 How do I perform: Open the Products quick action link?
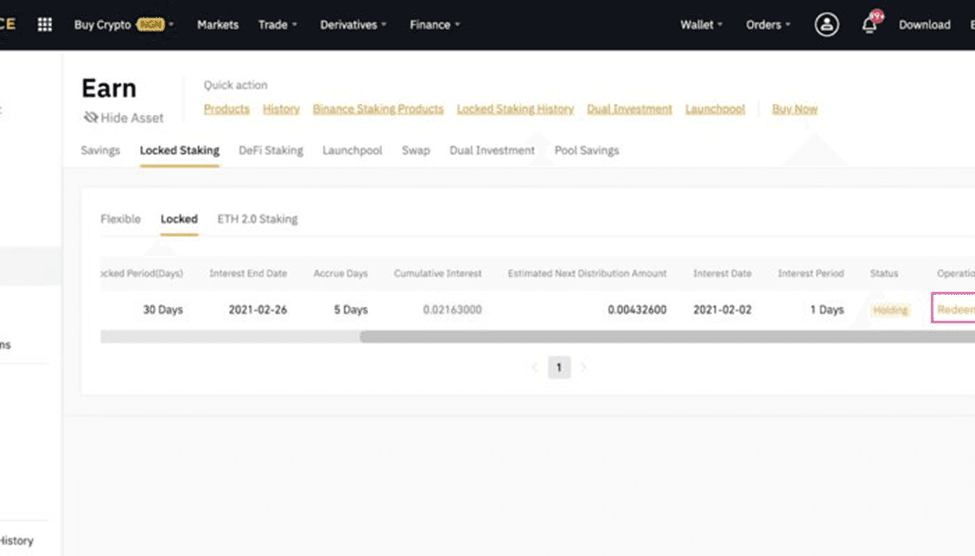point(226,109)
